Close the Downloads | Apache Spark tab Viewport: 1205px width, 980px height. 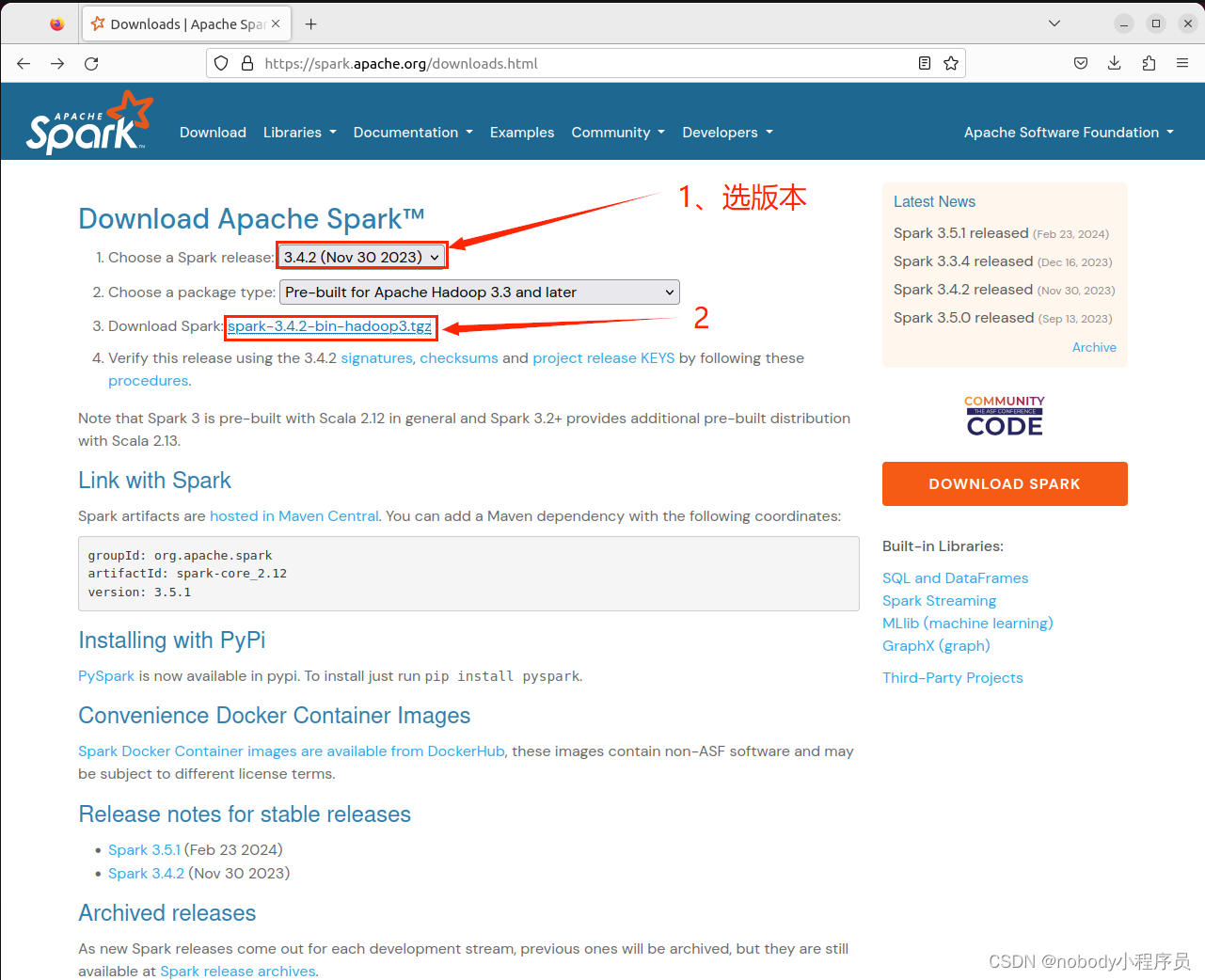click(276, 24)
